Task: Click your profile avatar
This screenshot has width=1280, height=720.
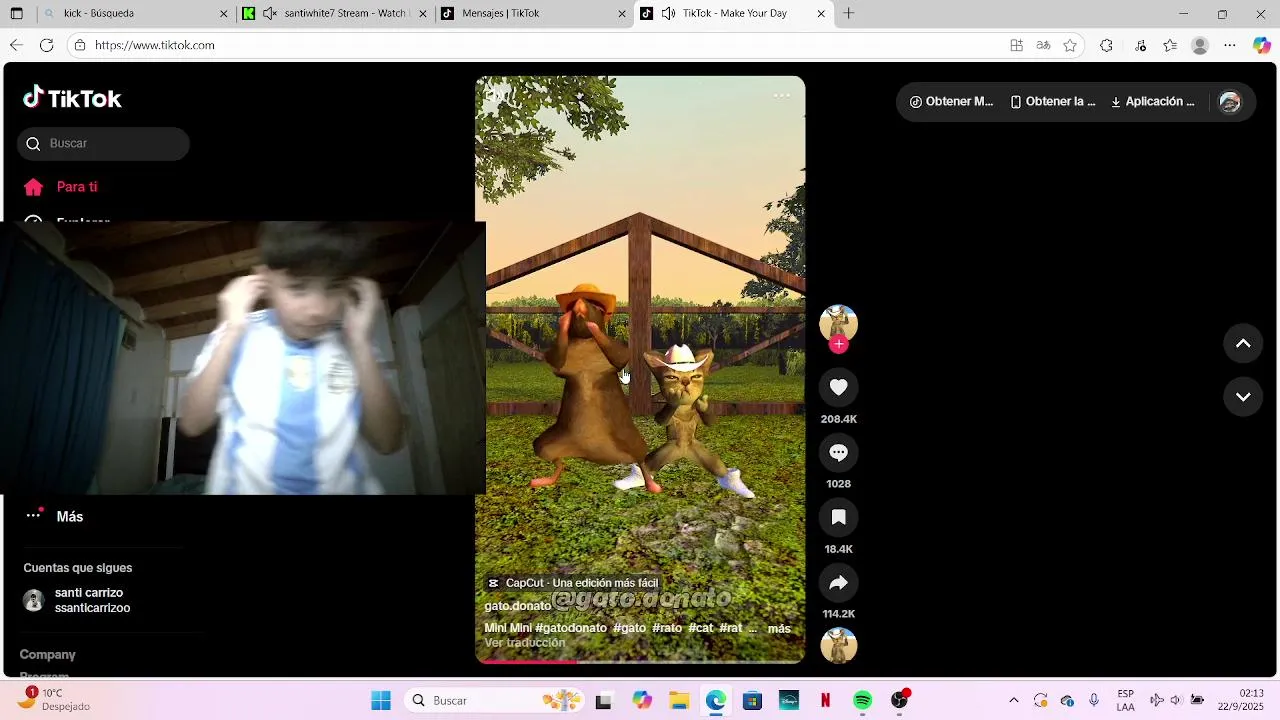Action: click(x=1230, y=102)
